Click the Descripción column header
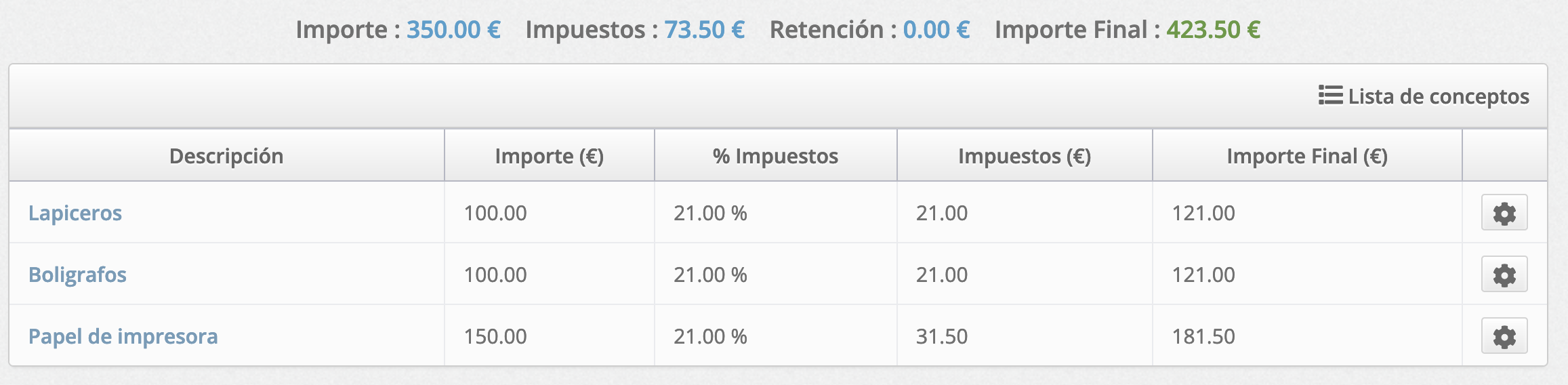Viewport: 1568px width, 385px height. tap(226, 156)
